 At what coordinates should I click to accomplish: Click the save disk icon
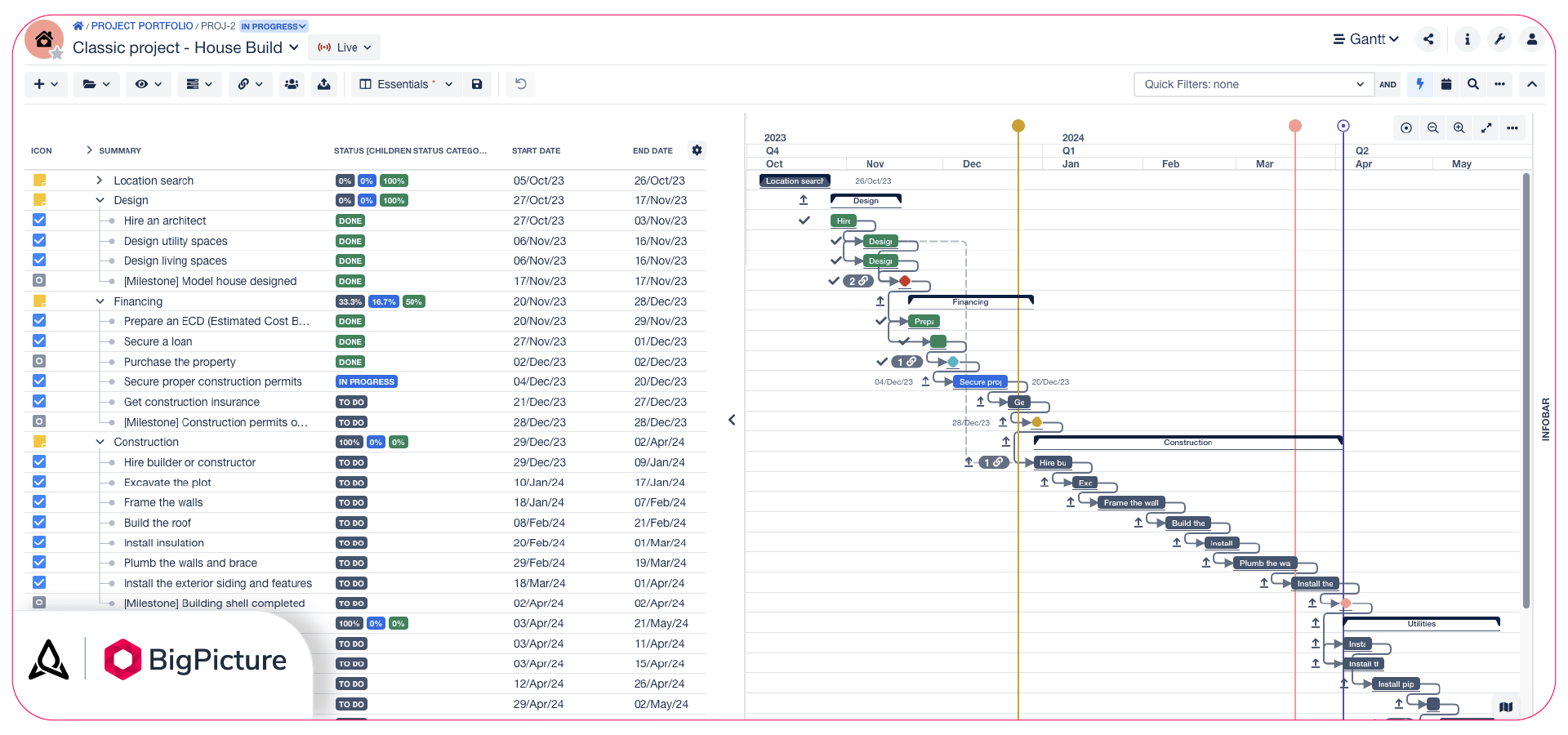click(x=477, y=84)
